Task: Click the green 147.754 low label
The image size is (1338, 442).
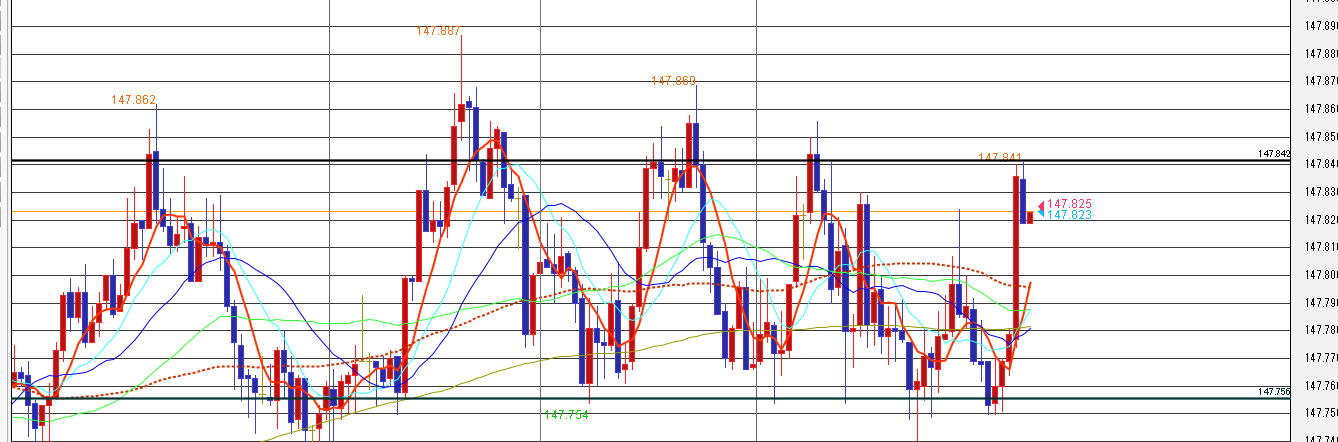Action: coord(566,414)
